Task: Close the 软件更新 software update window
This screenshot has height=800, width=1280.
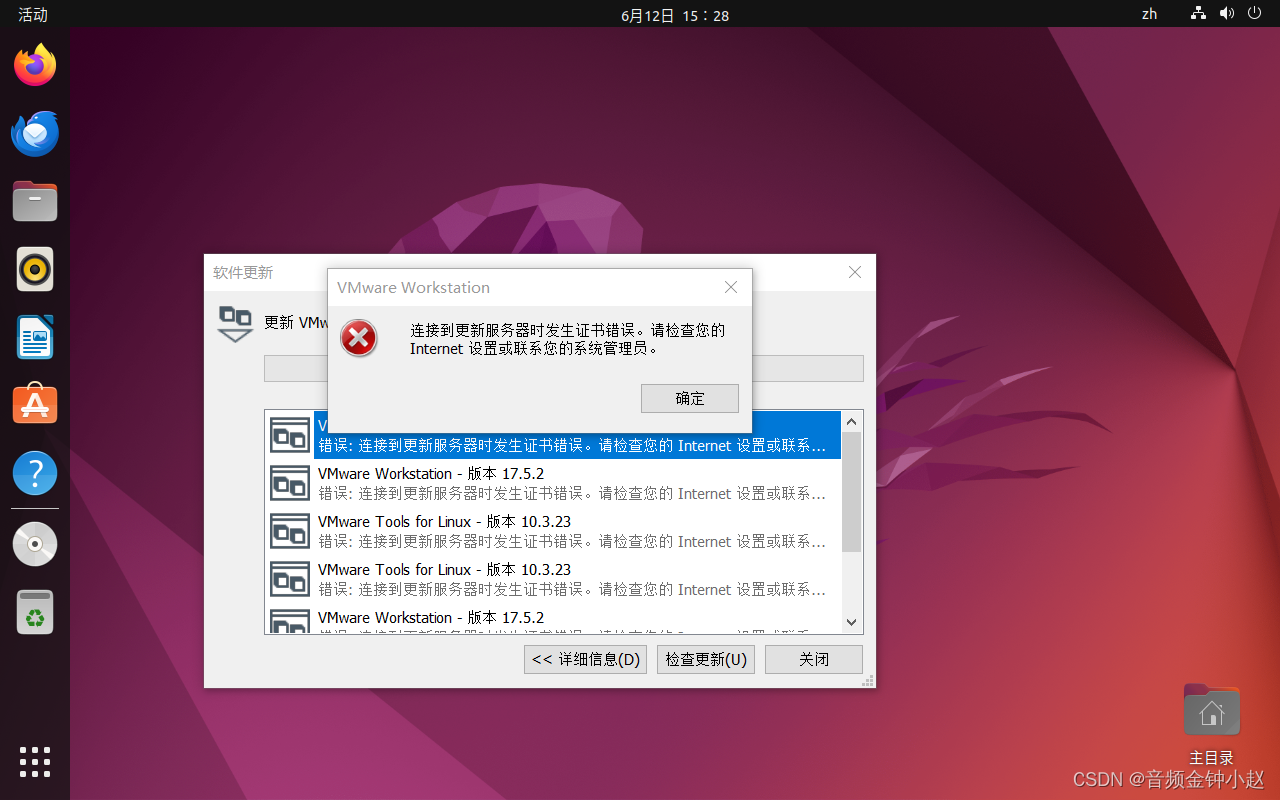Action: (855, 272)
